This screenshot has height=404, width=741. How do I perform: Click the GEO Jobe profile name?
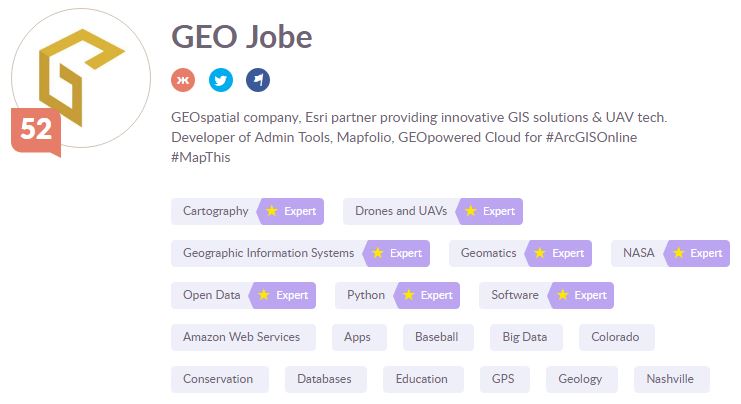coord(242,36)
